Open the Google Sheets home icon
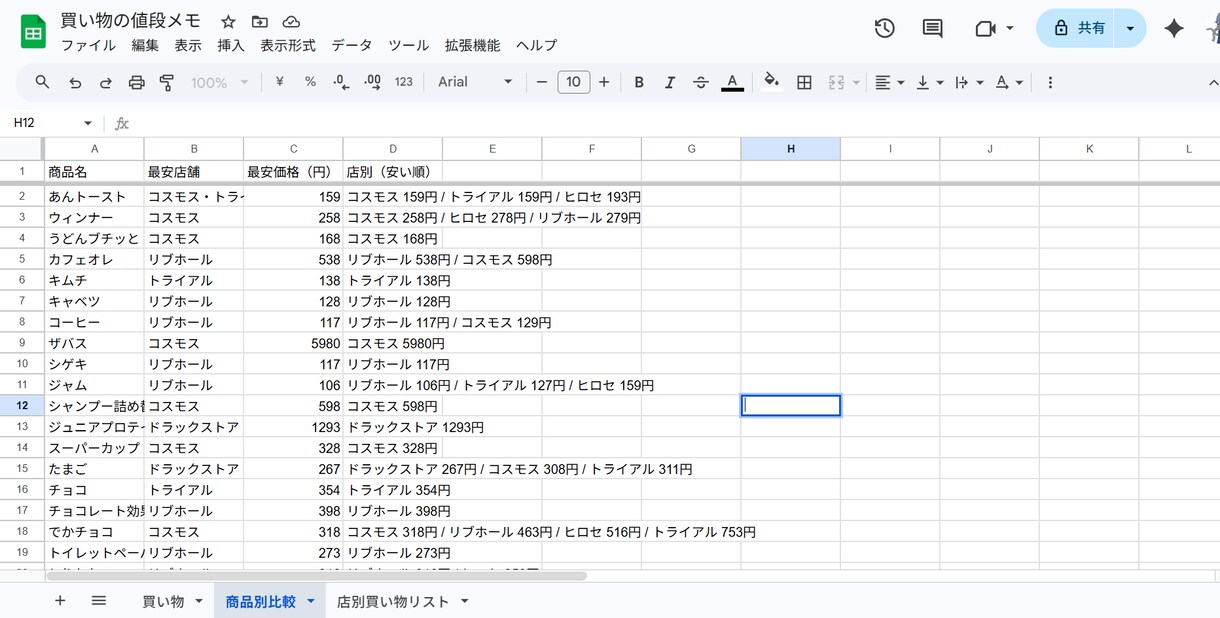Screen dimensions: 1220x618 click(33, 32)
